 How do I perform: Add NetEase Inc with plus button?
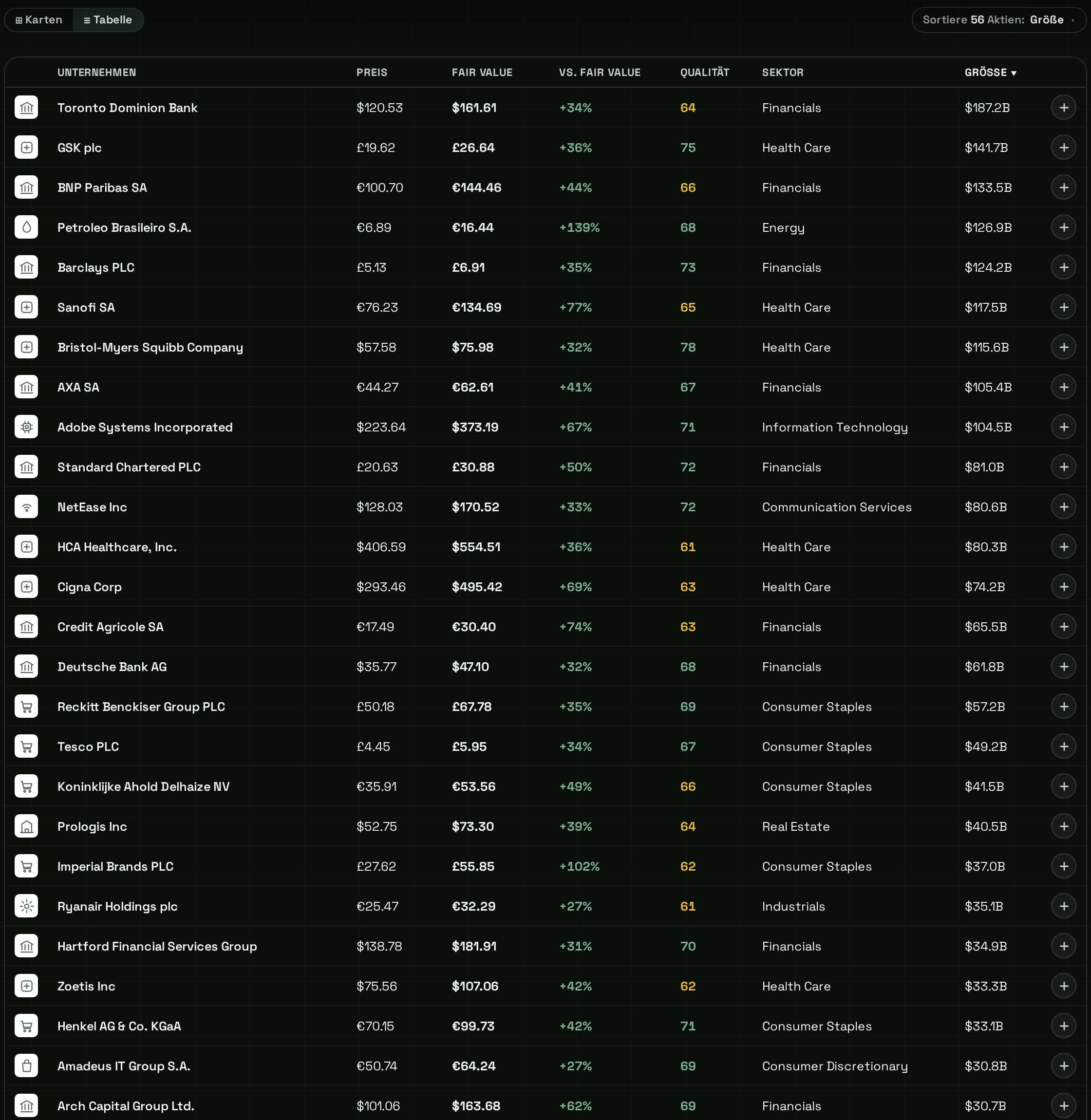pos(1064,507)
